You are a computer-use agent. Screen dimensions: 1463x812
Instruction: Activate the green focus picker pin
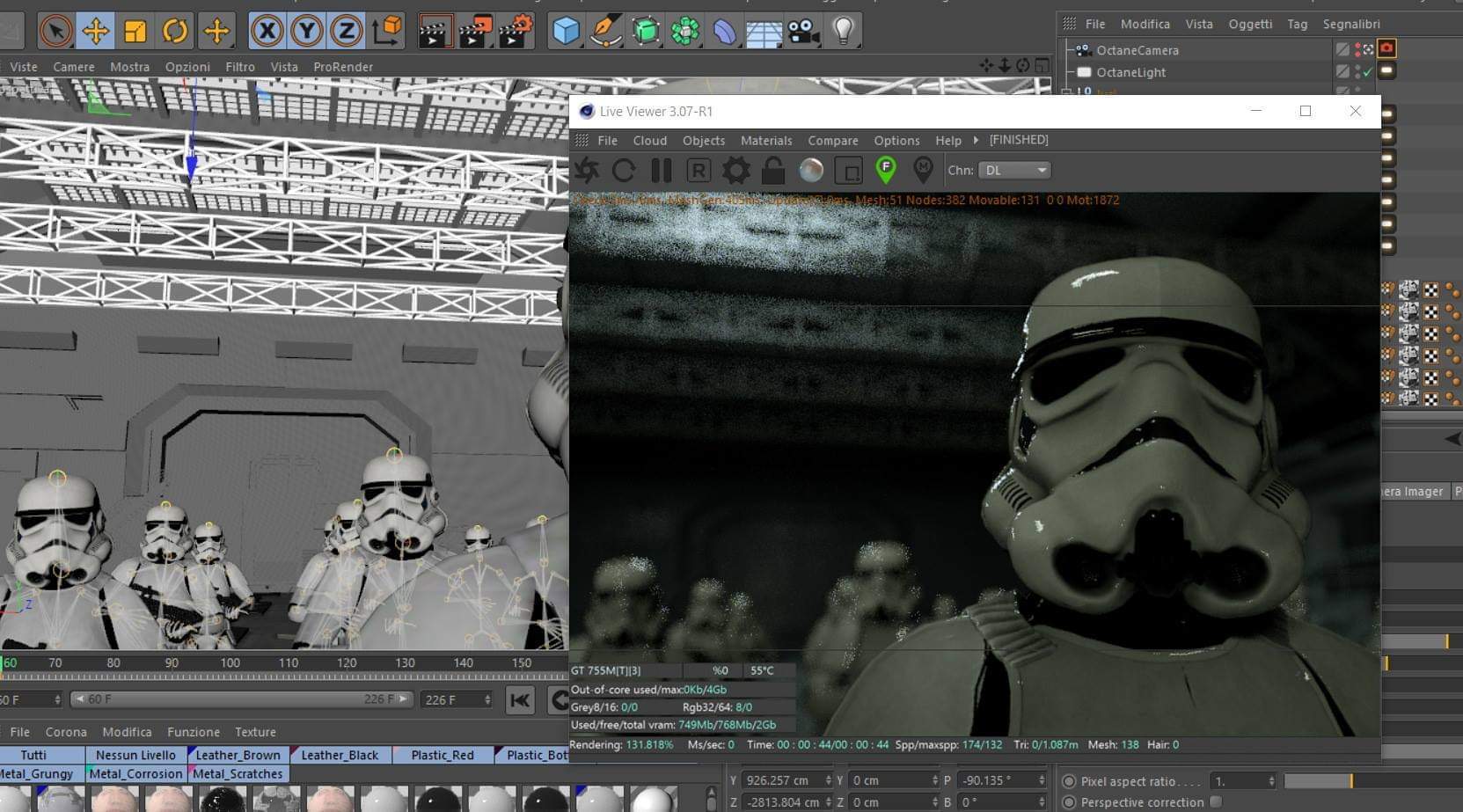pyautogui.click(x=886, y=169)
